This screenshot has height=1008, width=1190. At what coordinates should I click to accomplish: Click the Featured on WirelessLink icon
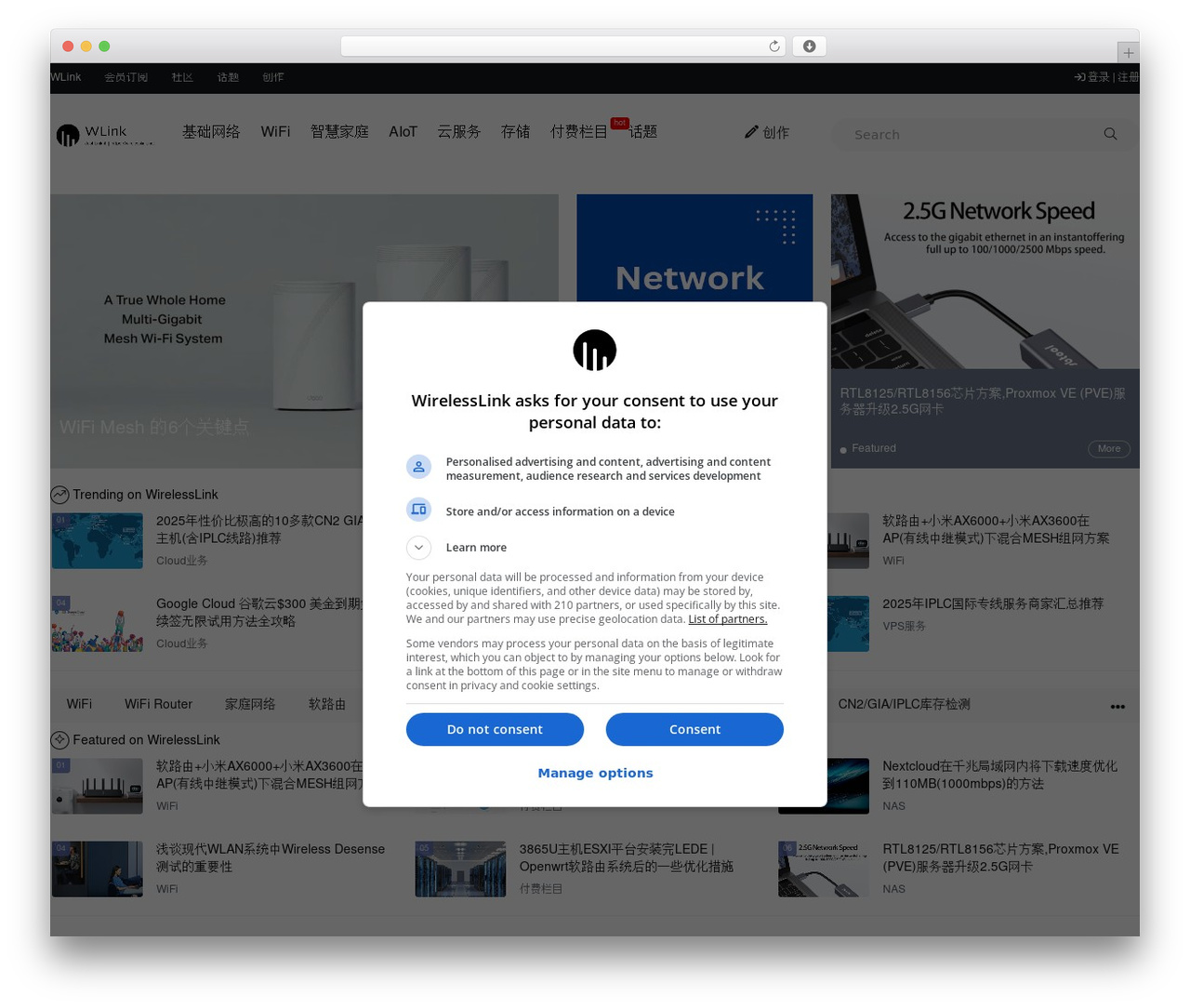point(59,740)
